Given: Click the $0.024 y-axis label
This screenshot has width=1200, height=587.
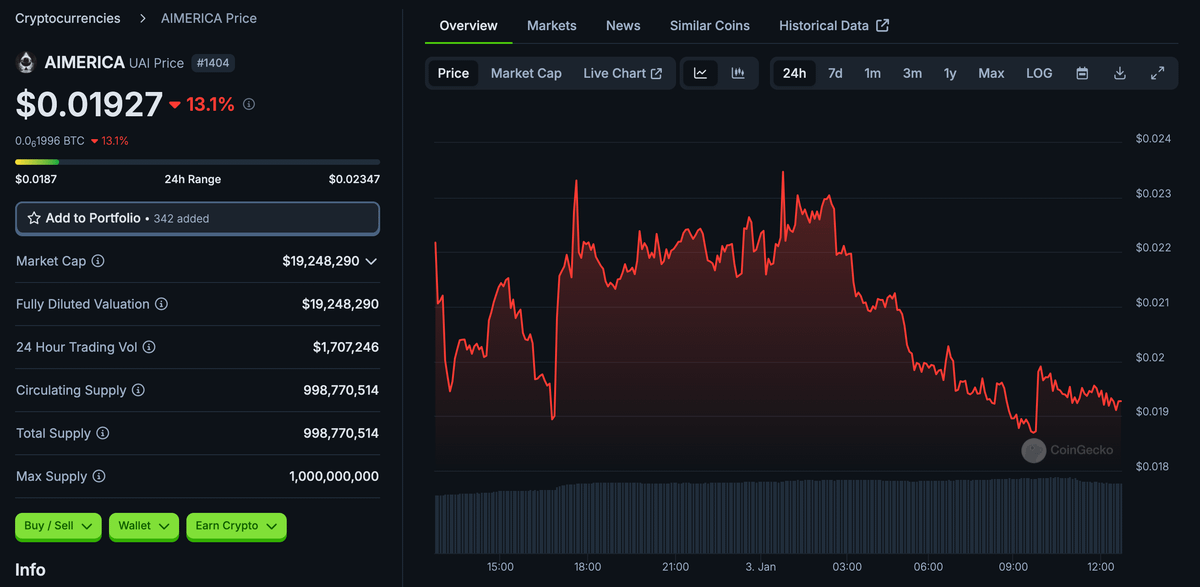Looking at the screenshot, I should [x=1153, y=139].
